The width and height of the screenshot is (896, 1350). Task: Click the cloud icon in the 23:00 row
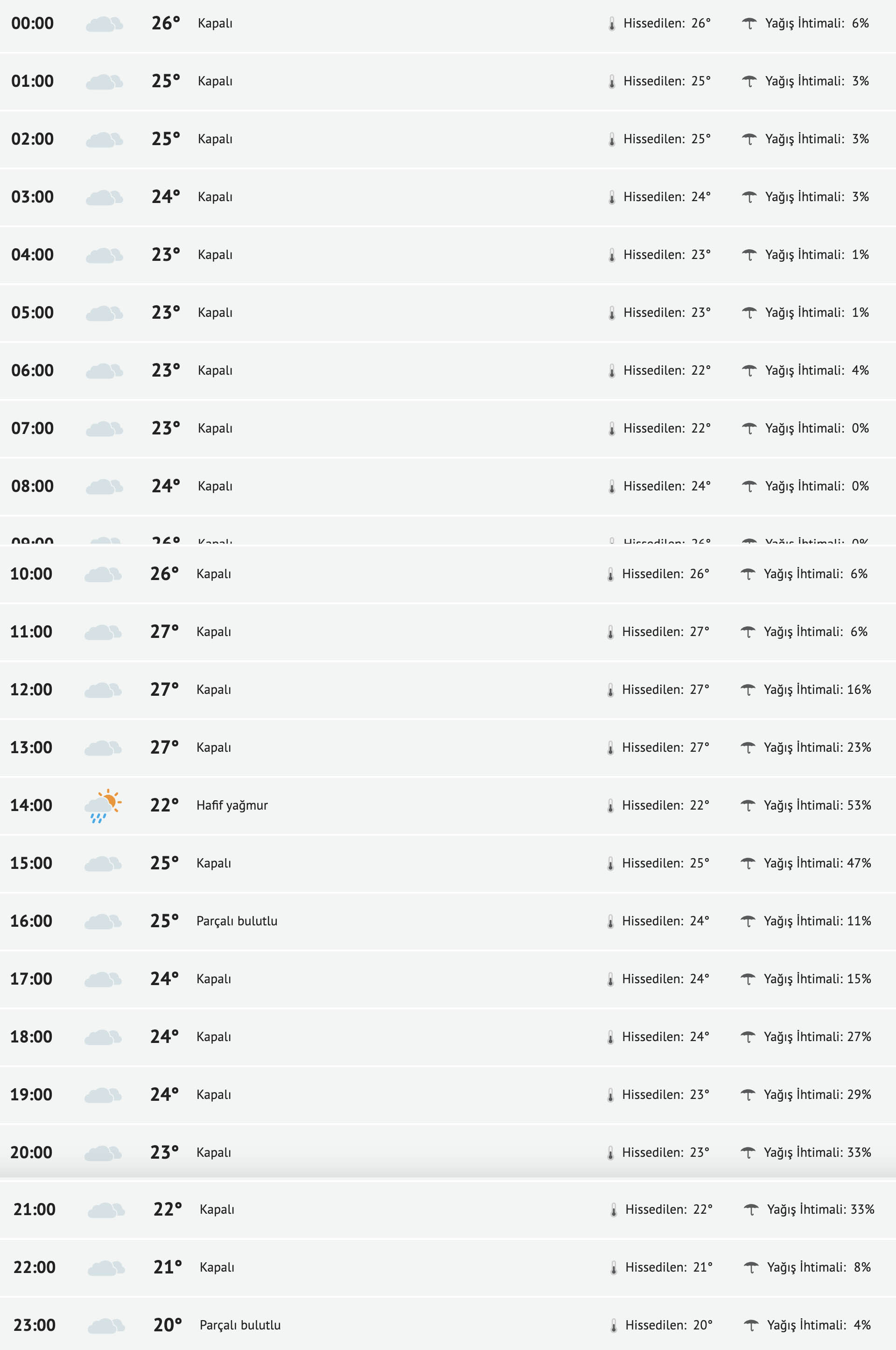106,1325
